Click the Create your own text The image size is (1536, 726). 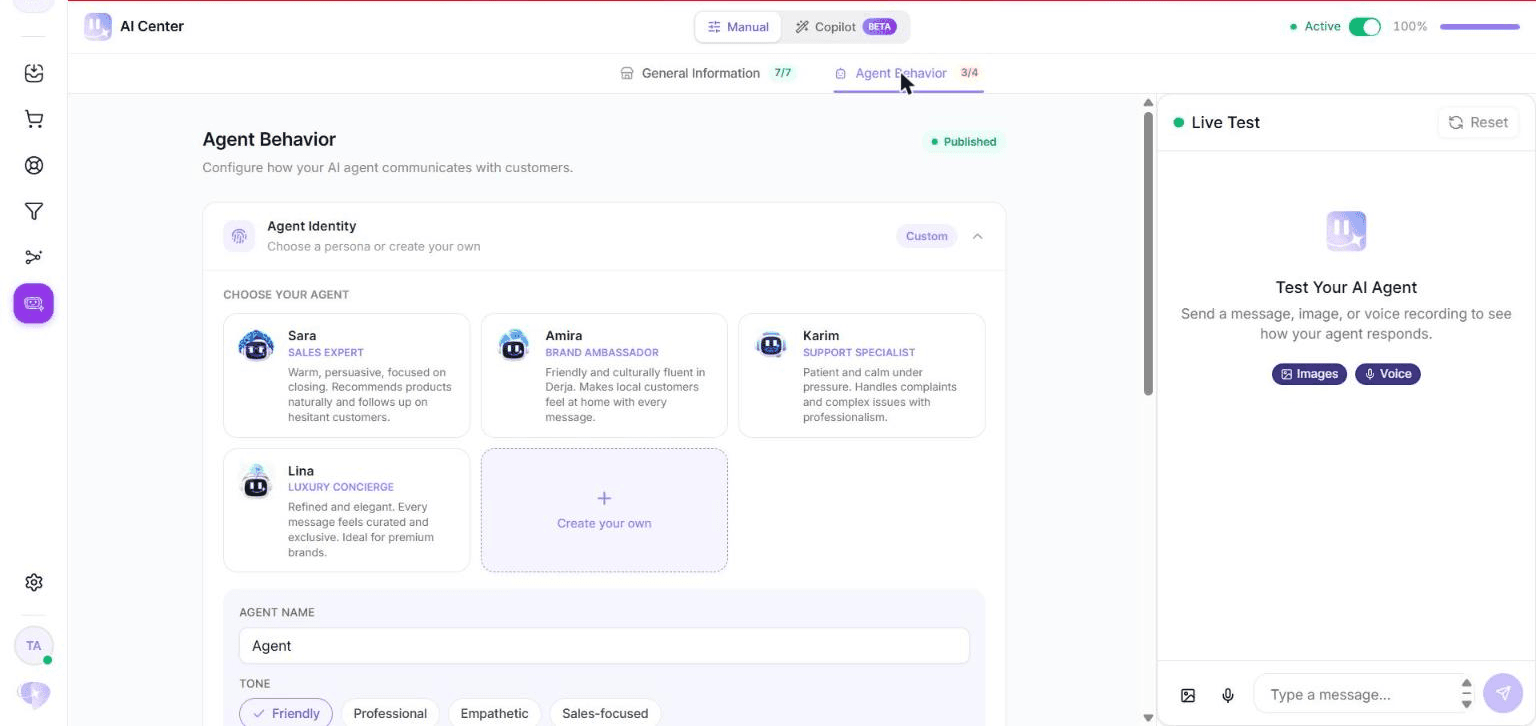tap(604, 523)
